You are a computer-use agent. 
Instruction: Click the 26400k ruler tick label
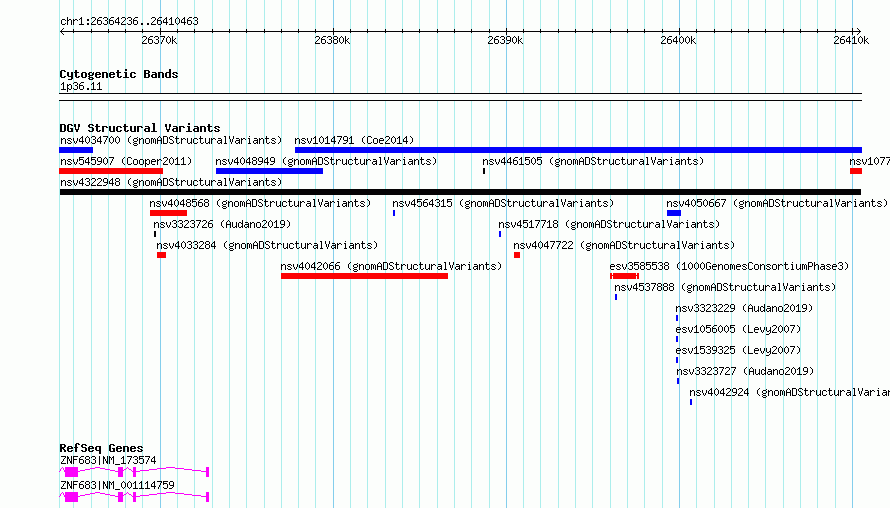[x=678, y=40]
